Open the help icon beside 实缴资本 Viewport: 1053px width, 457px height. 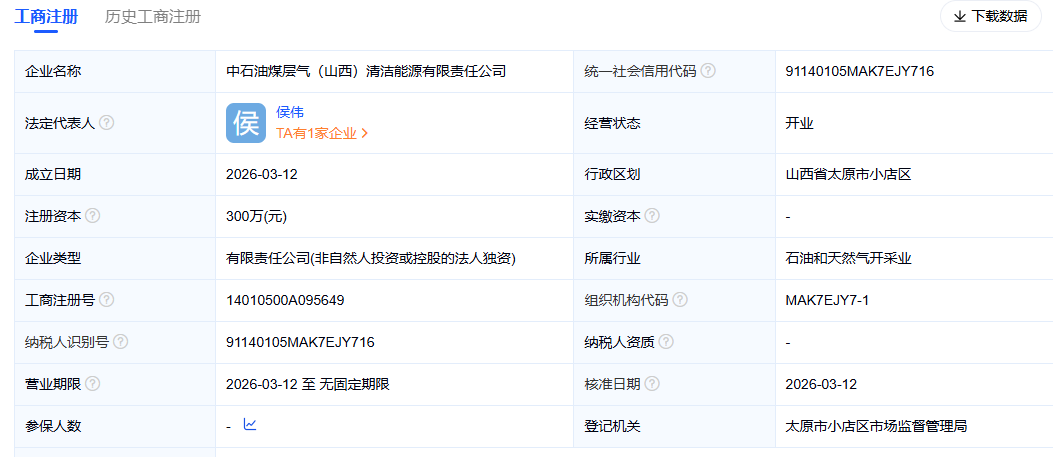coord(651,216)
